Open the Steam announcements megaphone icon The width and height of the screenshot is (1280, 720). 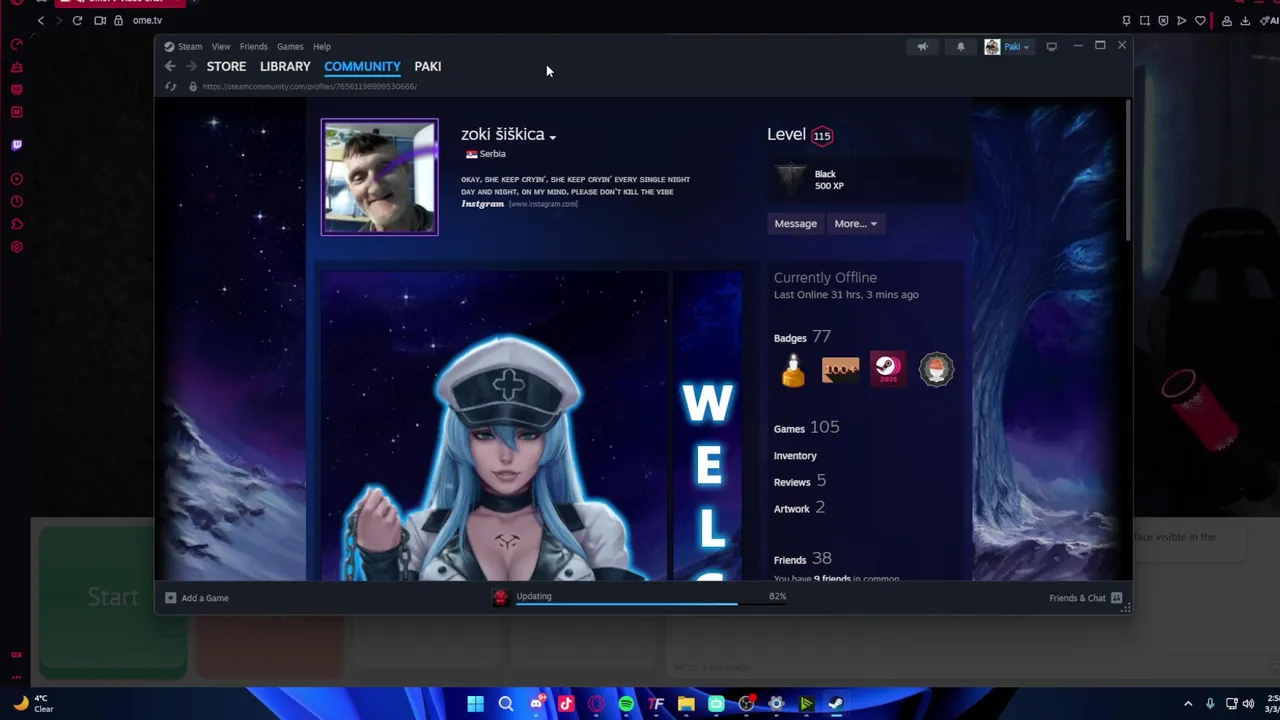pos(923,46)
